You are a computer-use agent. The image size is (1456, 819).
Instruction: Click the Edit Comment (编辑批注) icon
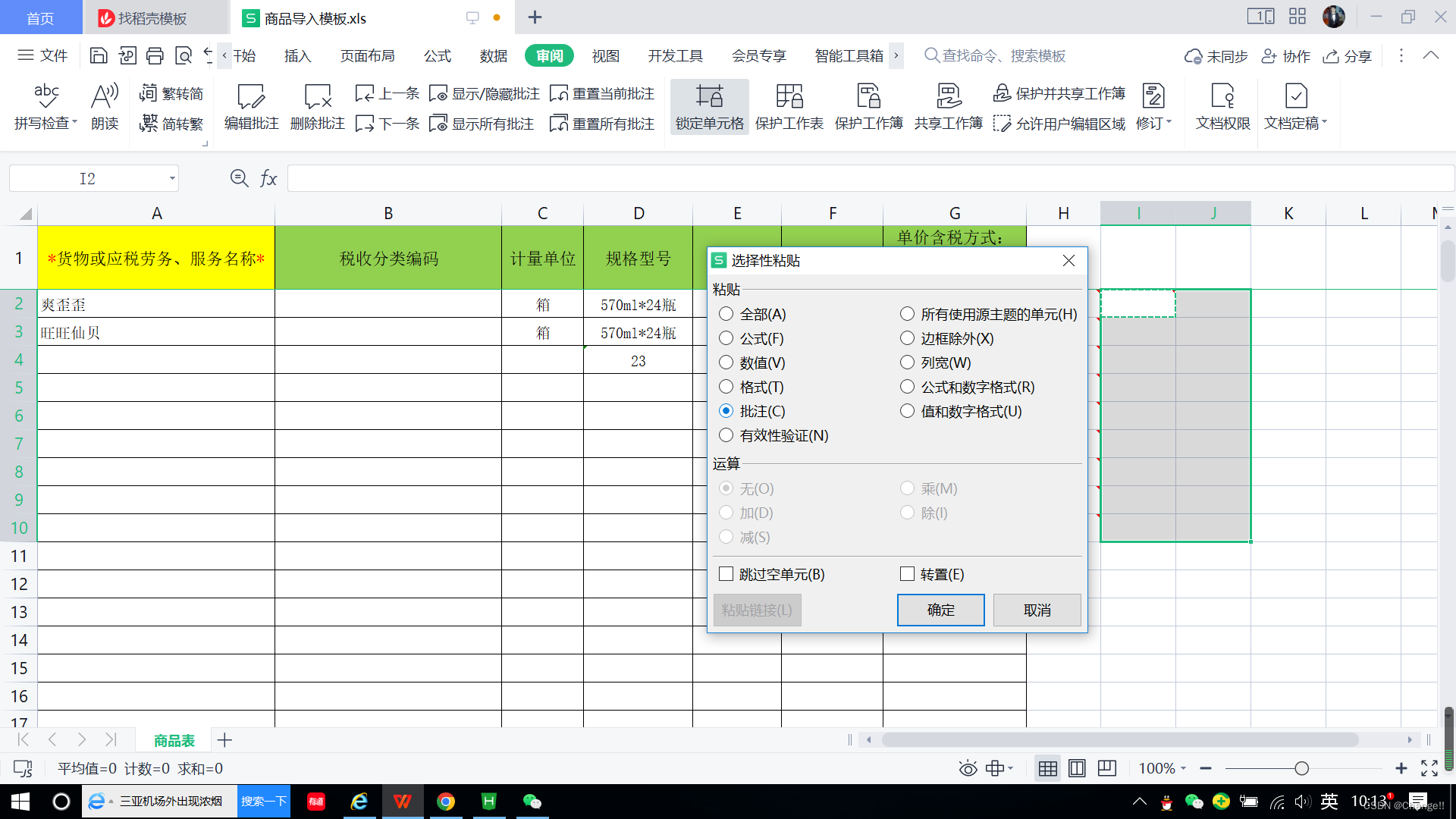click(x=251, y=96)
